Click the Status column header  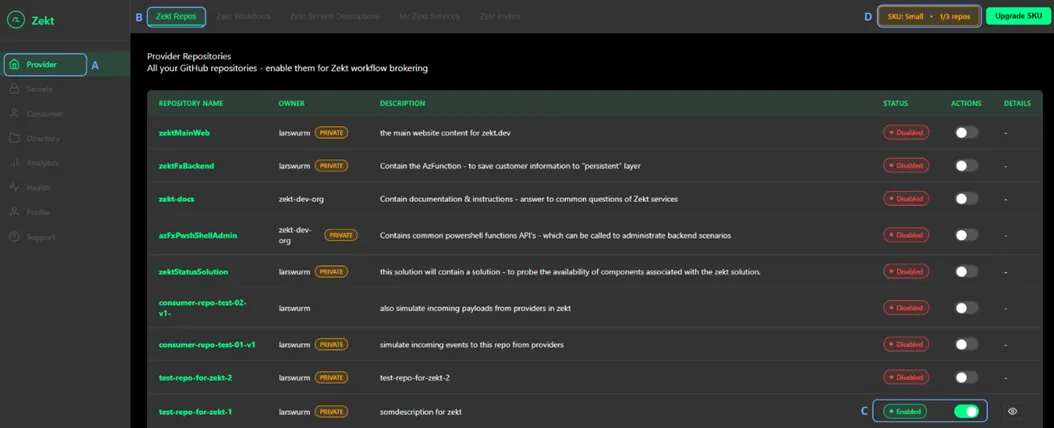point(895,103)
